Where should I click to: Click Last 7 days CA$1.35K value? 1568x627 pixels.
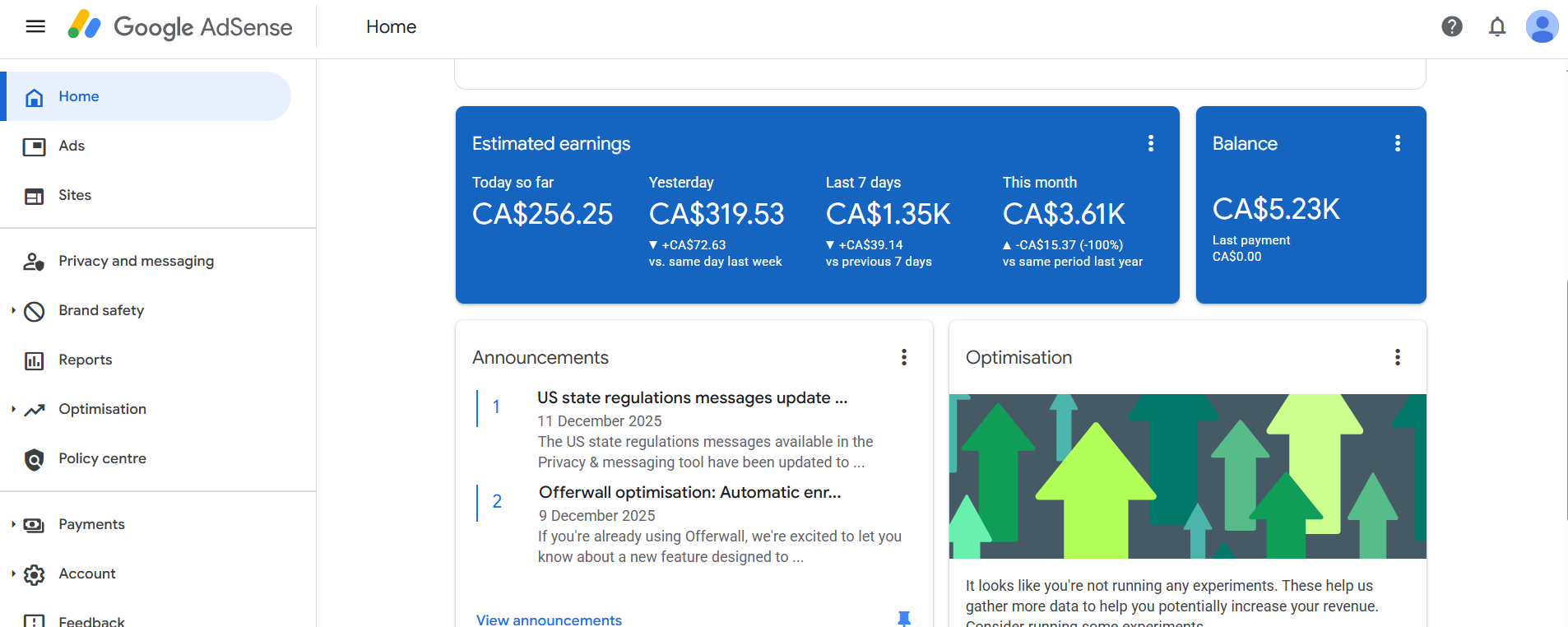coord(888,214)
